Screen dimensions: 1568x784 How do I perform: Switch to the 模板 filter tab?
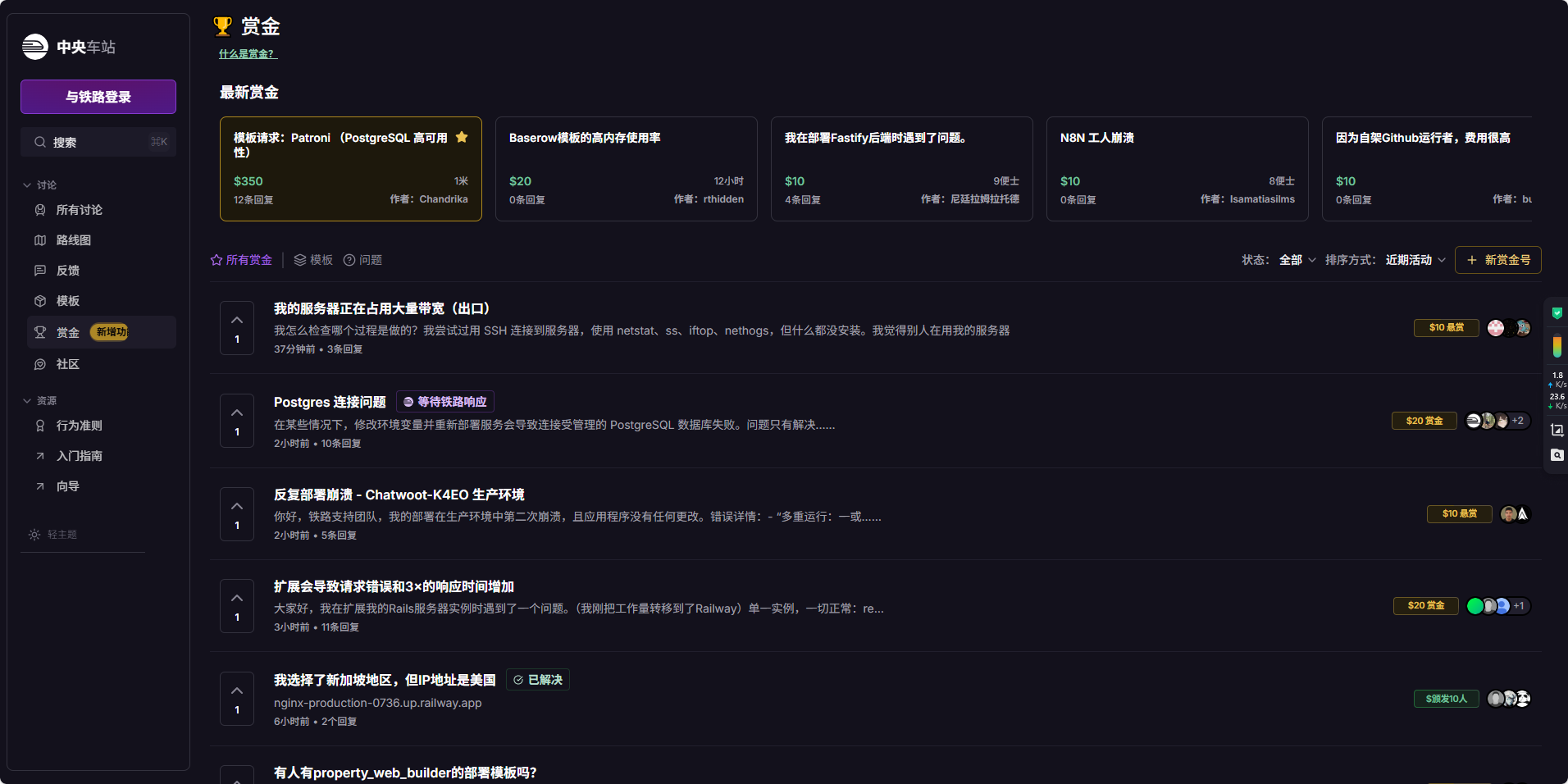[313, 260]
